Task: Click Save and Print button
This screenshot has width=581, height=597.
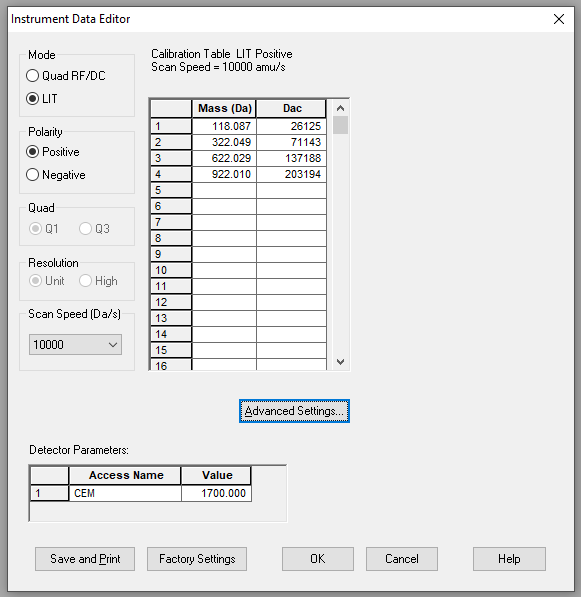Action: (x=85, y=559)
